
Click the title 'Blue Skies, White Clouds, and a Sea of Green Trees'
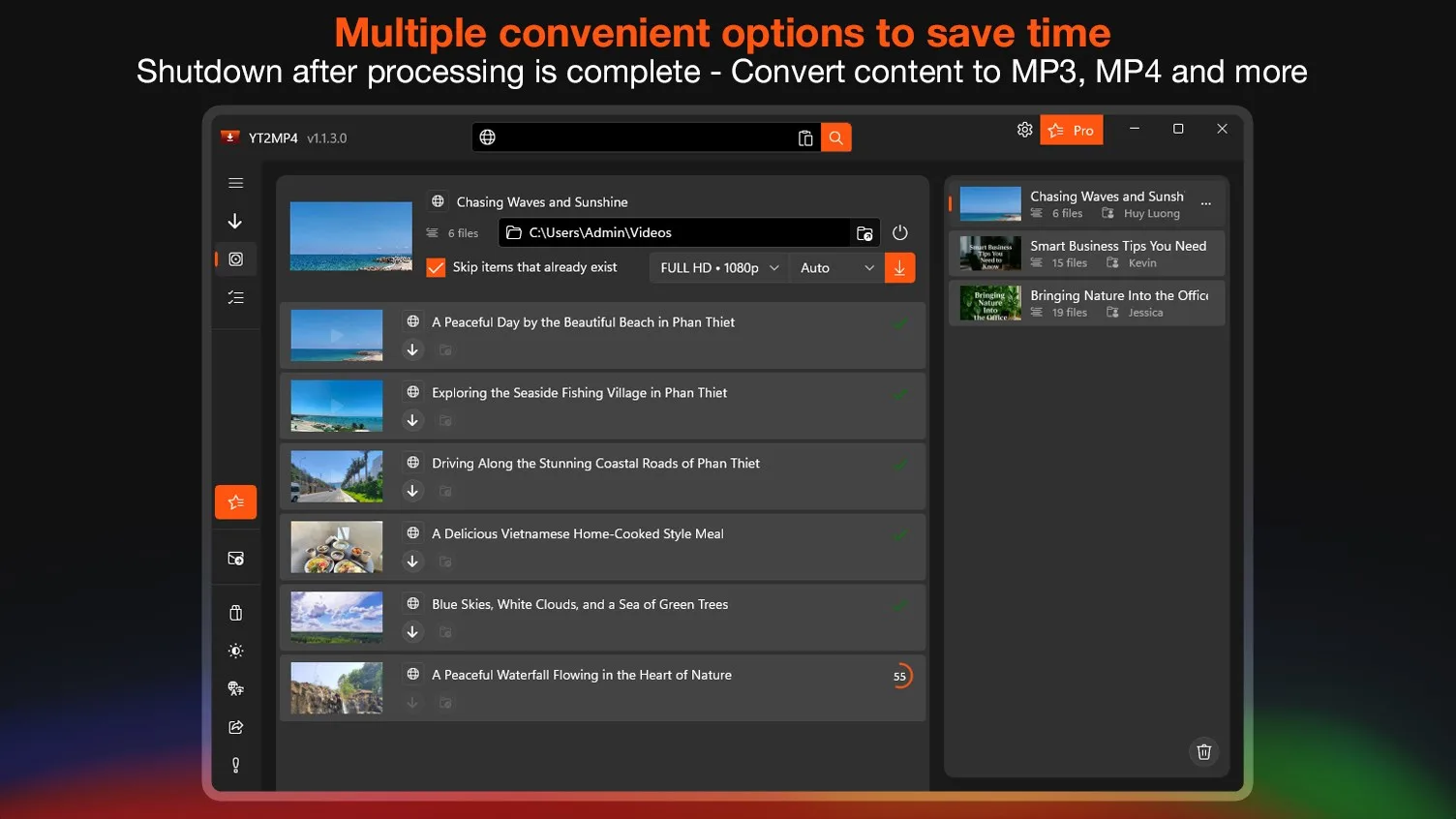(x=580, y=605)
